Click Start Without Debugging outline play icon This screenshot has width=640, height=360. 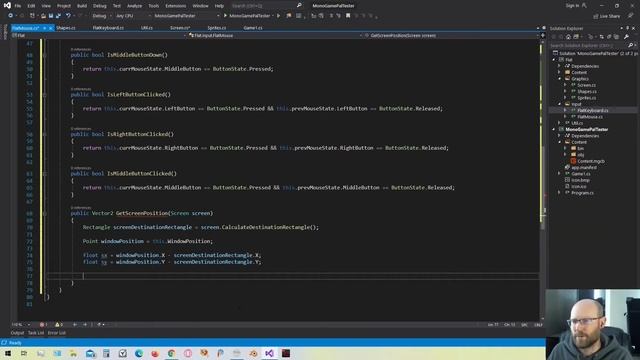click(279, 16)
